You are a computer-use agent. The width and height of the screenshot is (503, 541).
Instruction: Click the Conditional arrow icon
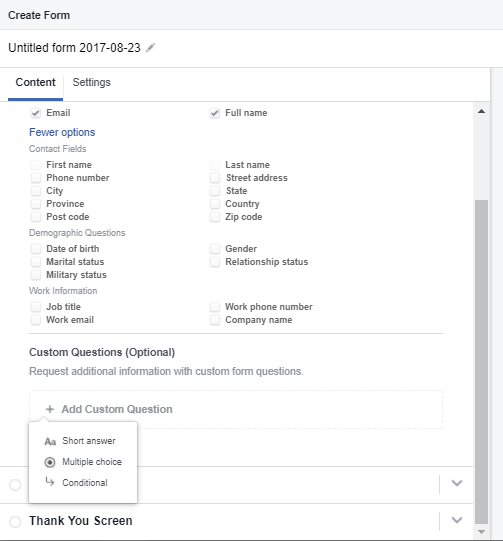click(50, 482)
